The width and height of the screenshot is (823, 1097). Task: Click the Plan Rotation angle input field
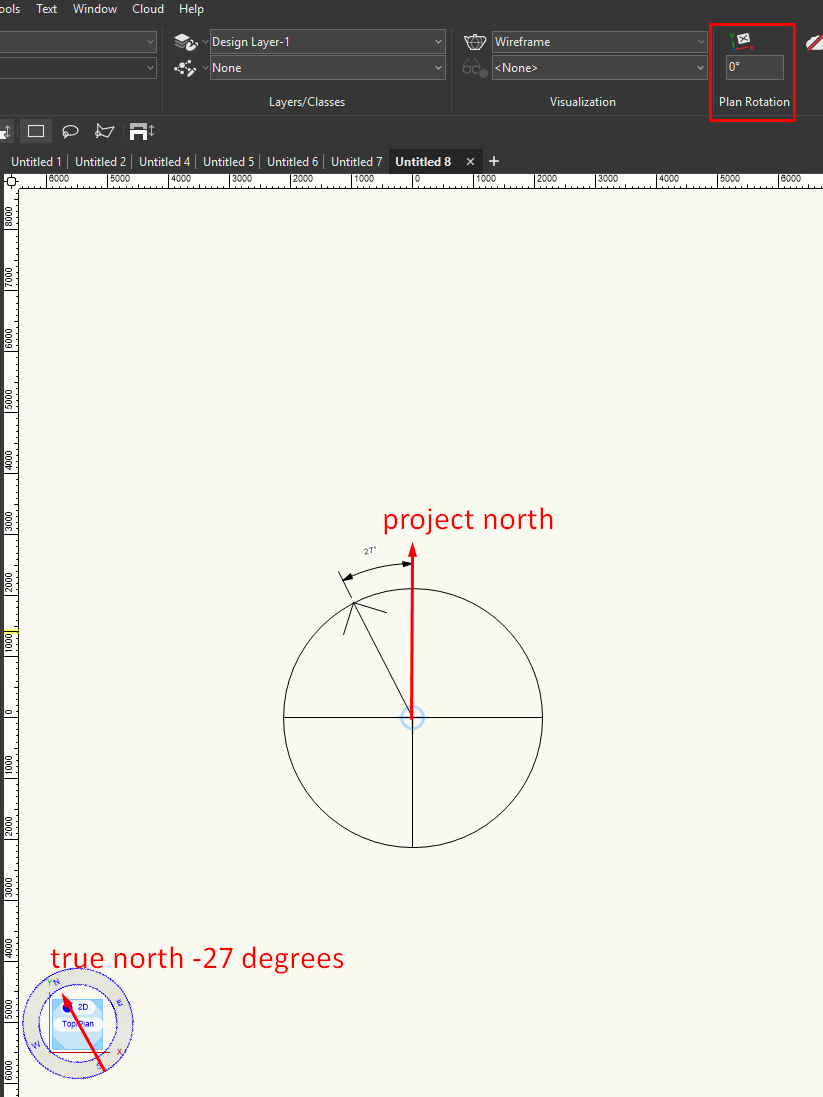coord(754,67)
